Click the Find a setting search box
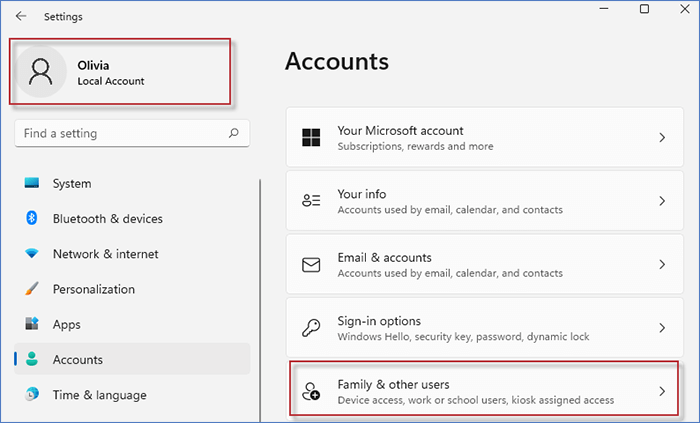Screen dimensions: 700x423 [120, 133]
